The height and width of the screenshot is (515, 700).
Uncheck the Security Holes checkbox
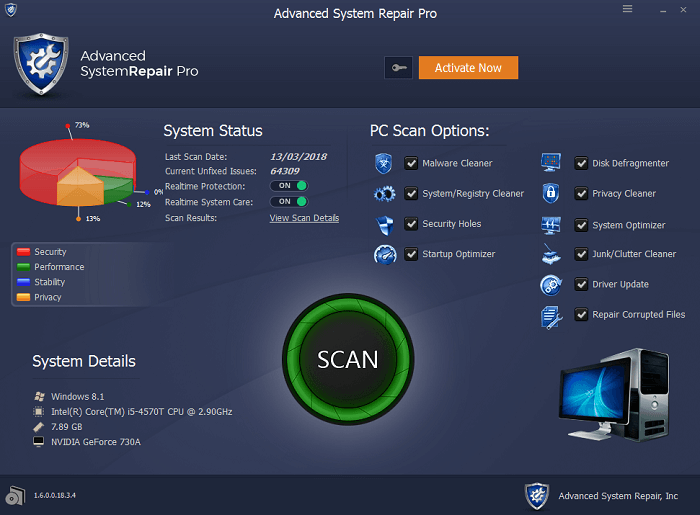[x=411, y=224]
